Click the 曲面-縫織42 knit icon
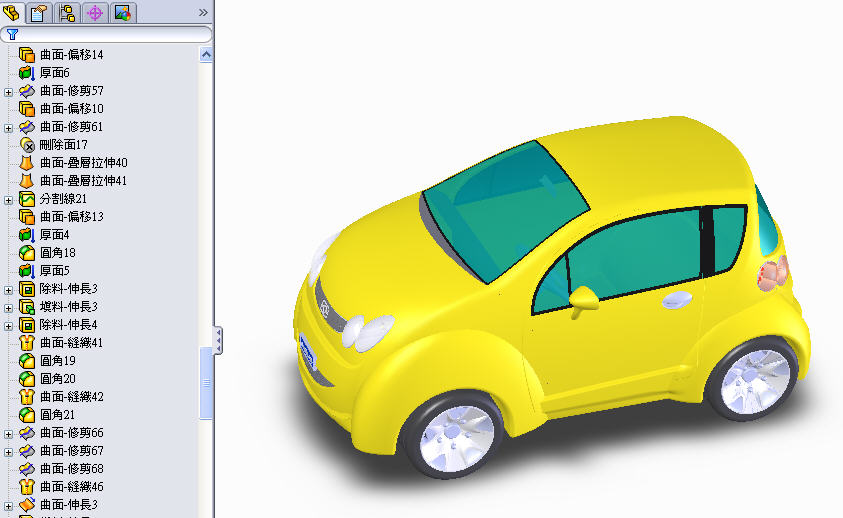The width and height of the screenshot is (843, 518). 27,397
